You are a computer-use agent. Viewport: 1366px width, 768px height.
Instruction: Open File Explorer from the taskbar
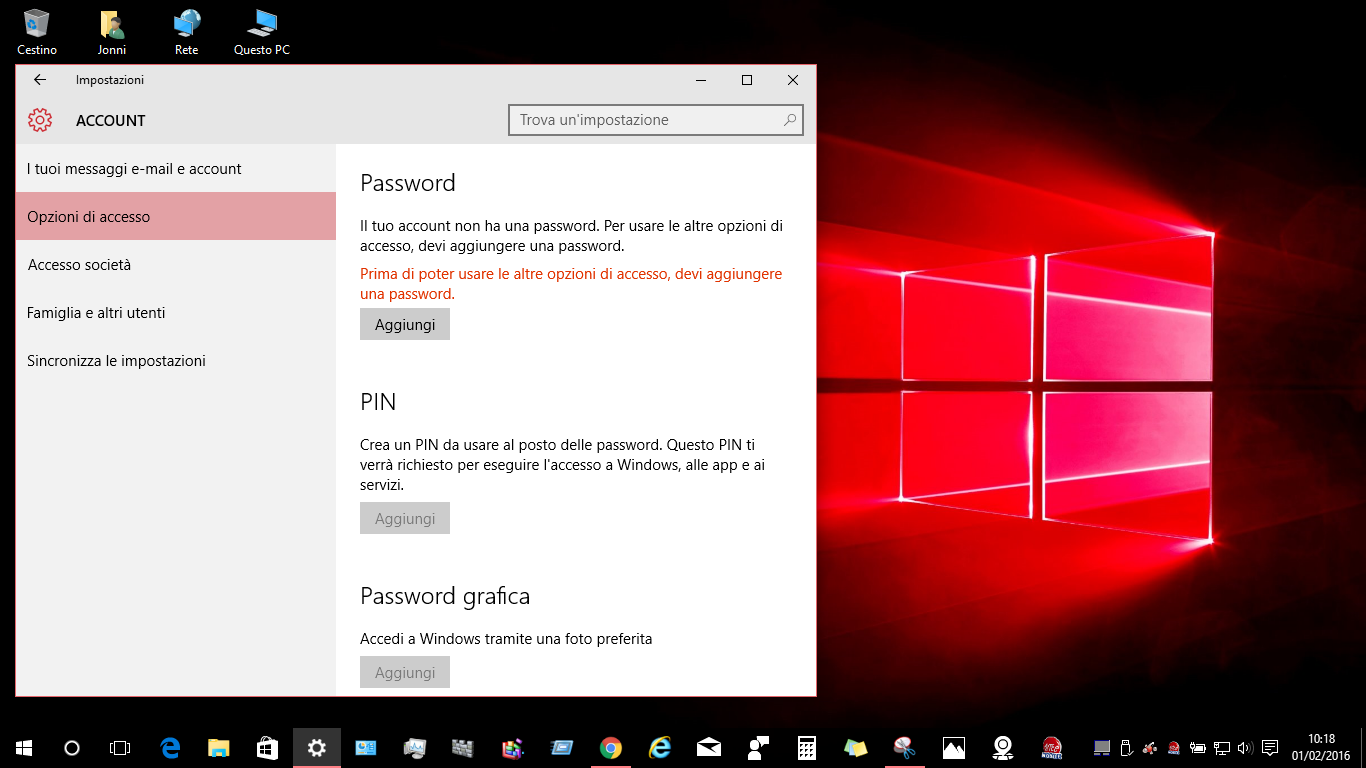pyautogui.click(x=218, y=747)
